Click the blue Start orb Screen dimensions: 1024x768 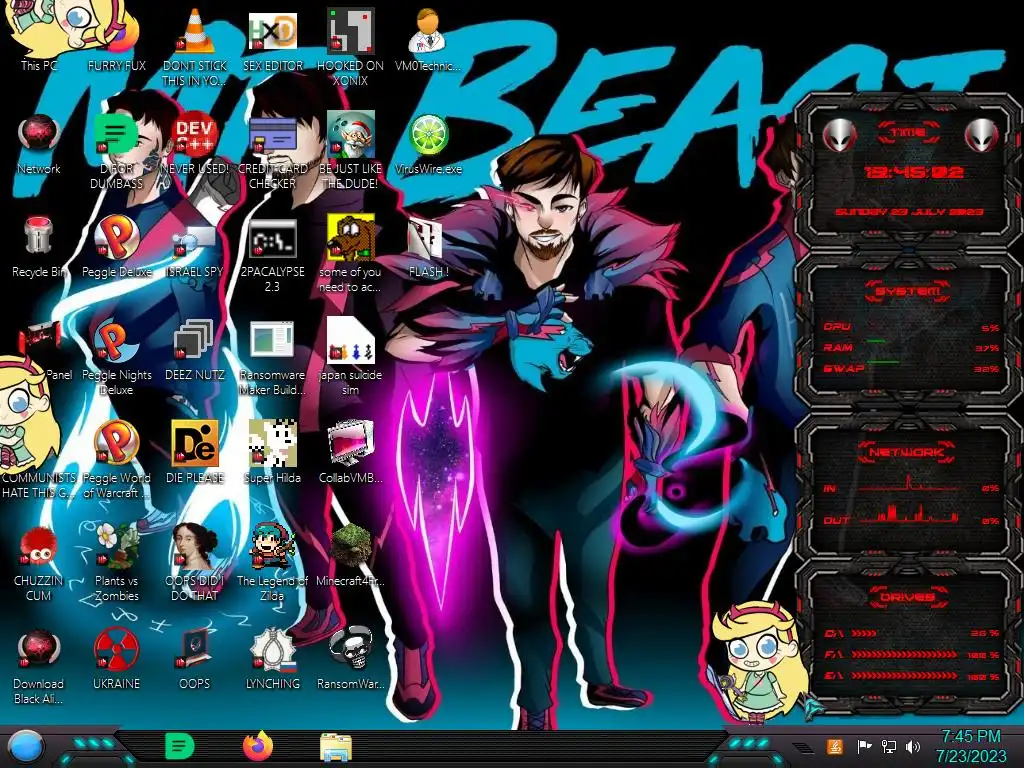[25, 748]
